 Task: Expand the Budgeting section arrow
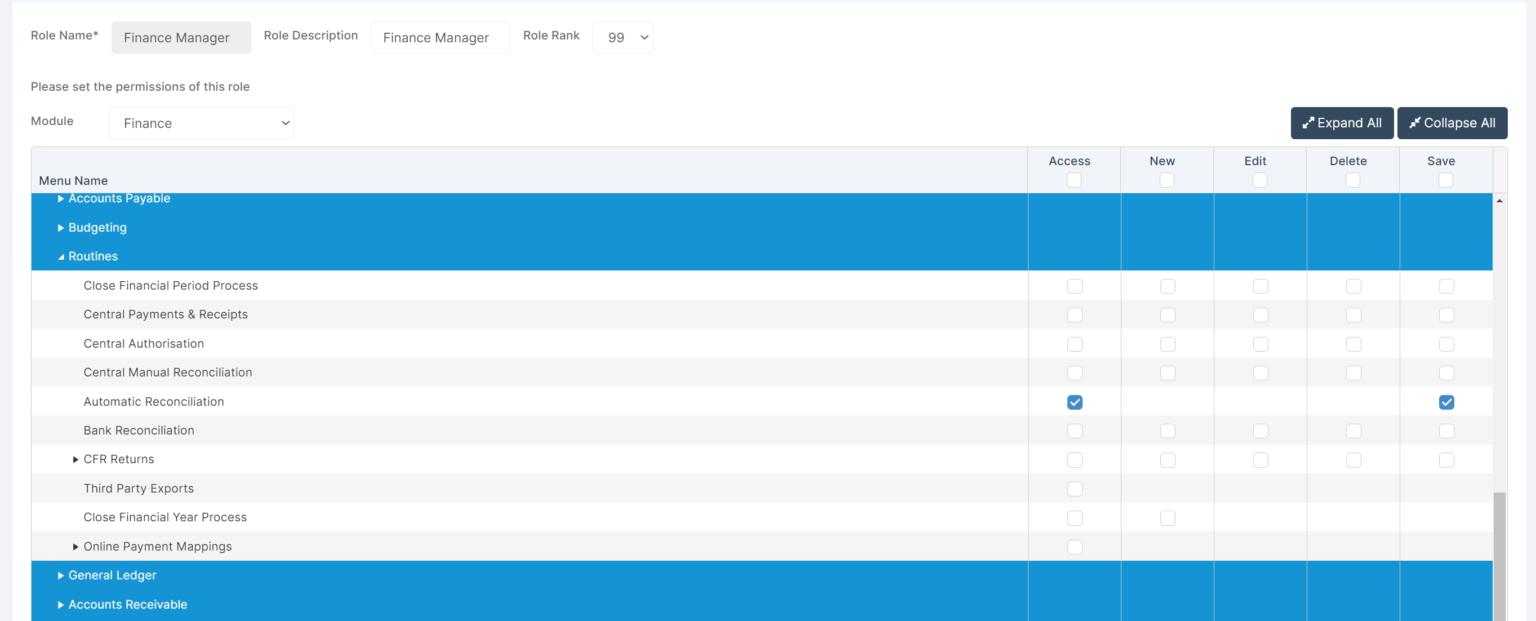click(x=61, y=228)
